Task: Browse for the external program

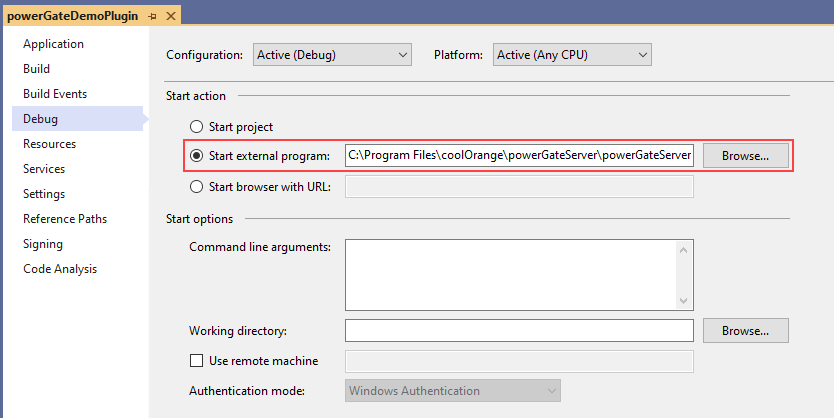Action: click(745, 156)
